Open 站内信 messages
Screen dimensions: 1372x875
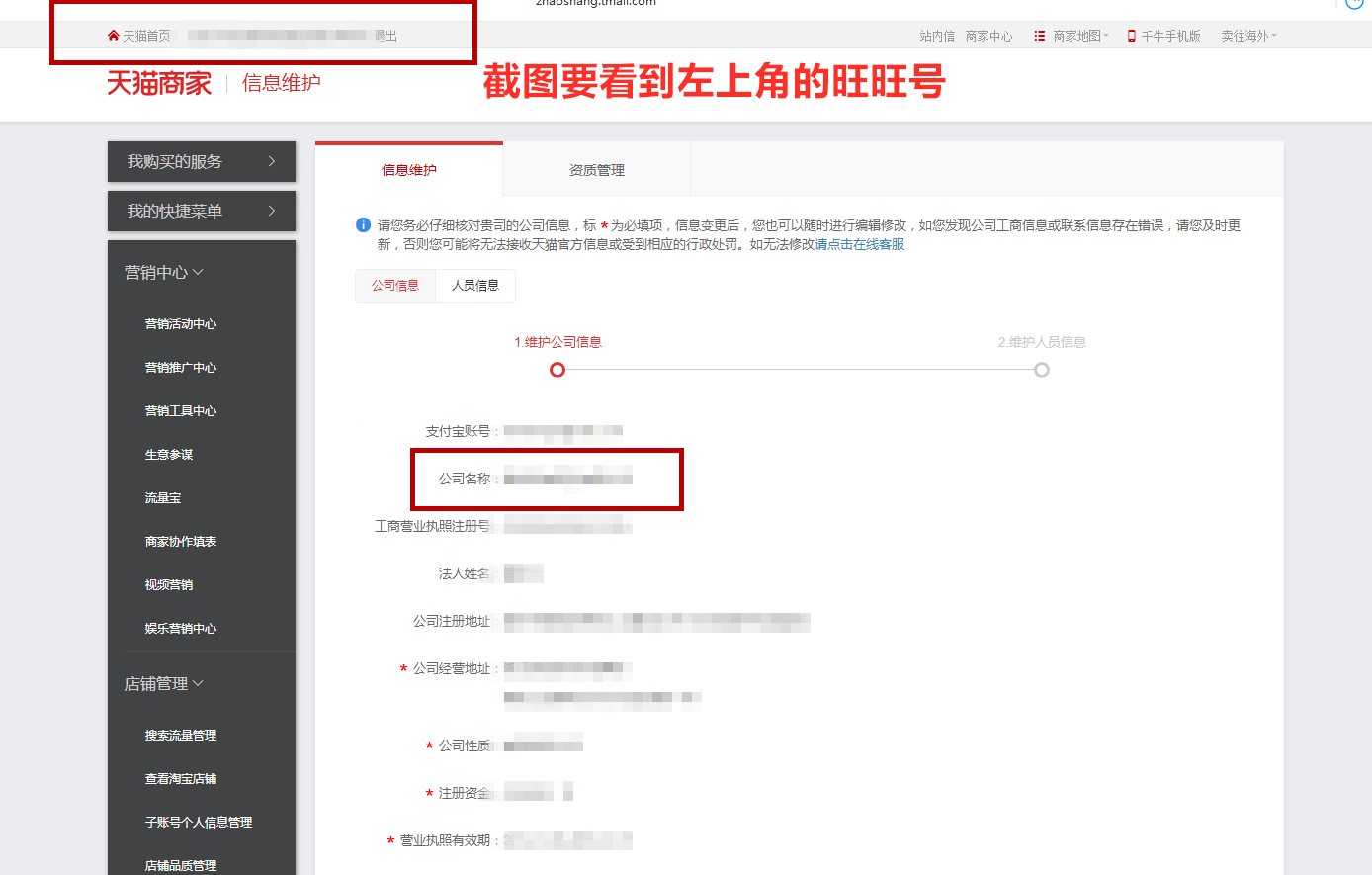point(937,36)
